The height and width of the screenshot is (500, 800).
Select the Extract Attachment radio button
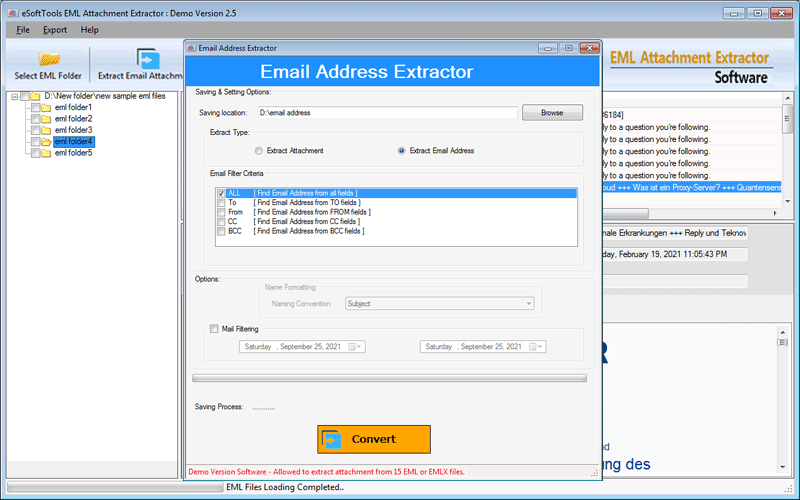pos(259,151)
